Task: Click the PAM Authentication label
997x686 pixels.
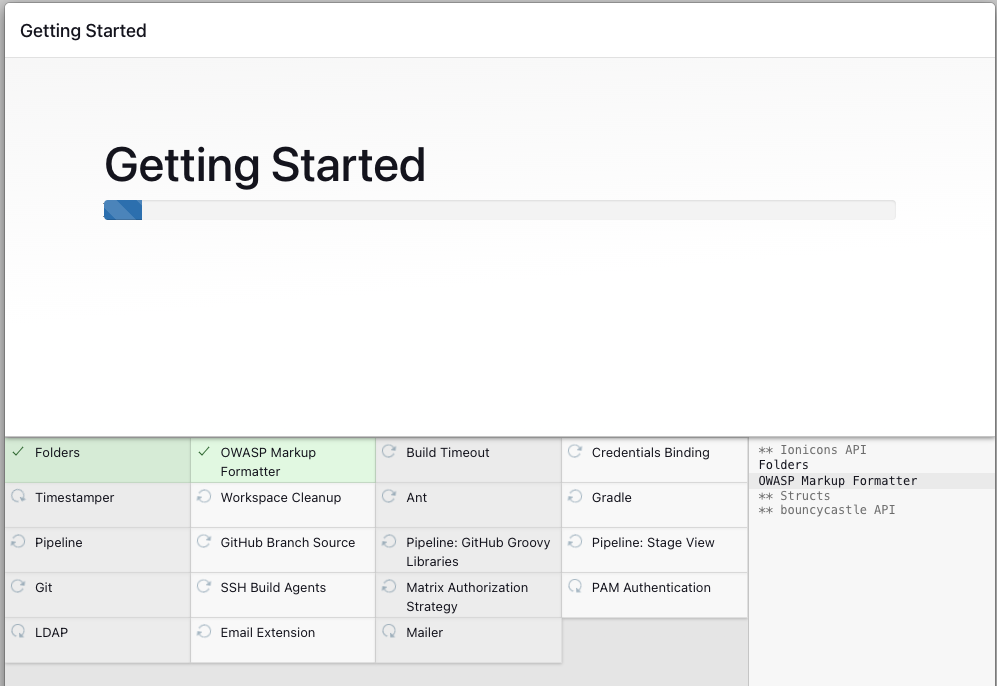Action: 651,588
